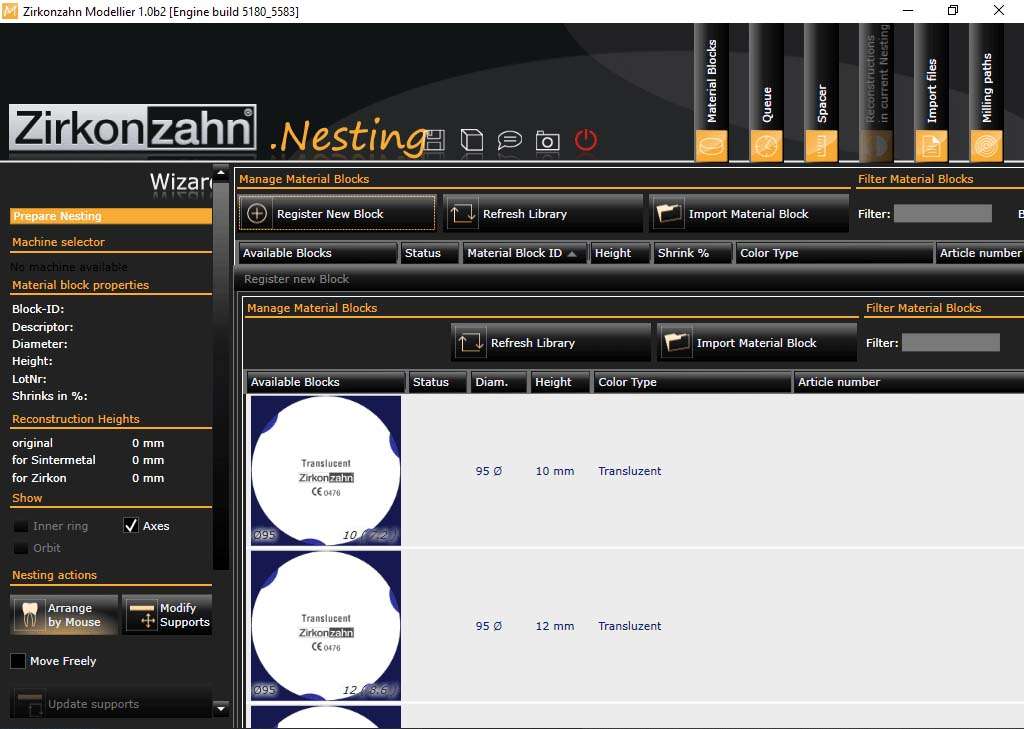The width and height of the screenshot is (1024, 729).
Task: Click the save floppy disk icon
Action: [x=434, y=140]
